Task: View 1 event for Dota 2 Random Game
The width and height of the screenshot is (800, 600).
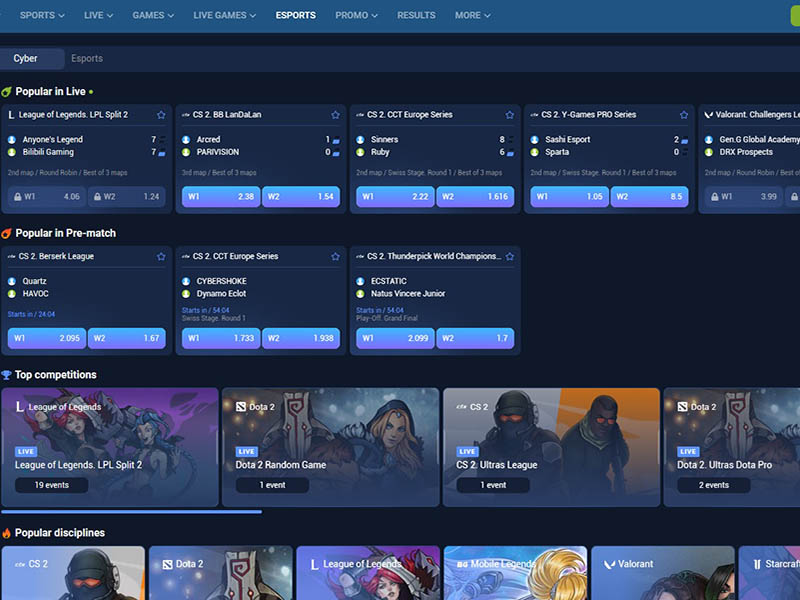Action: 272,485
